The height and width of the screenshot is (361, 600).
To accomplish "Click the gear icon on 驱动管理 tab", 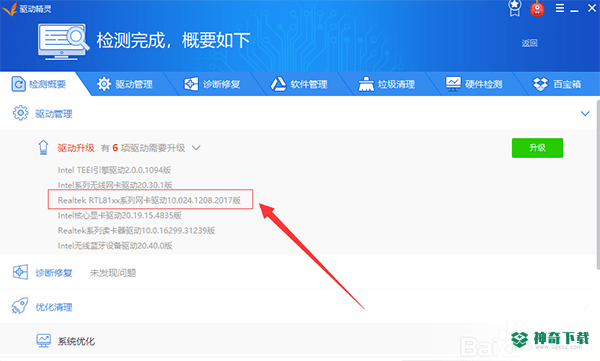I will tap(104, 84).
